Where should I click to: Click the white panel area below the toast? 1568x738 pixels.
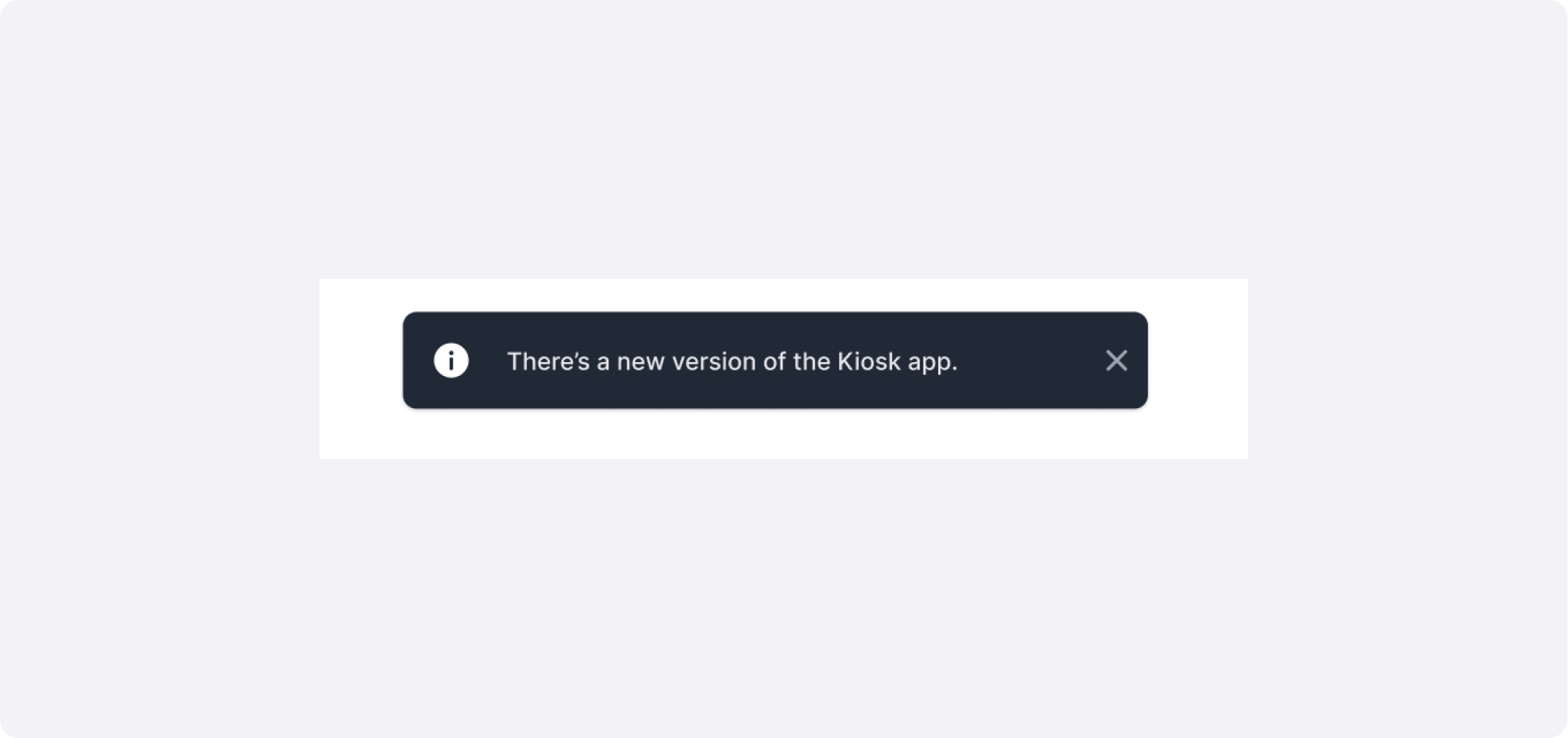[776, 434]
